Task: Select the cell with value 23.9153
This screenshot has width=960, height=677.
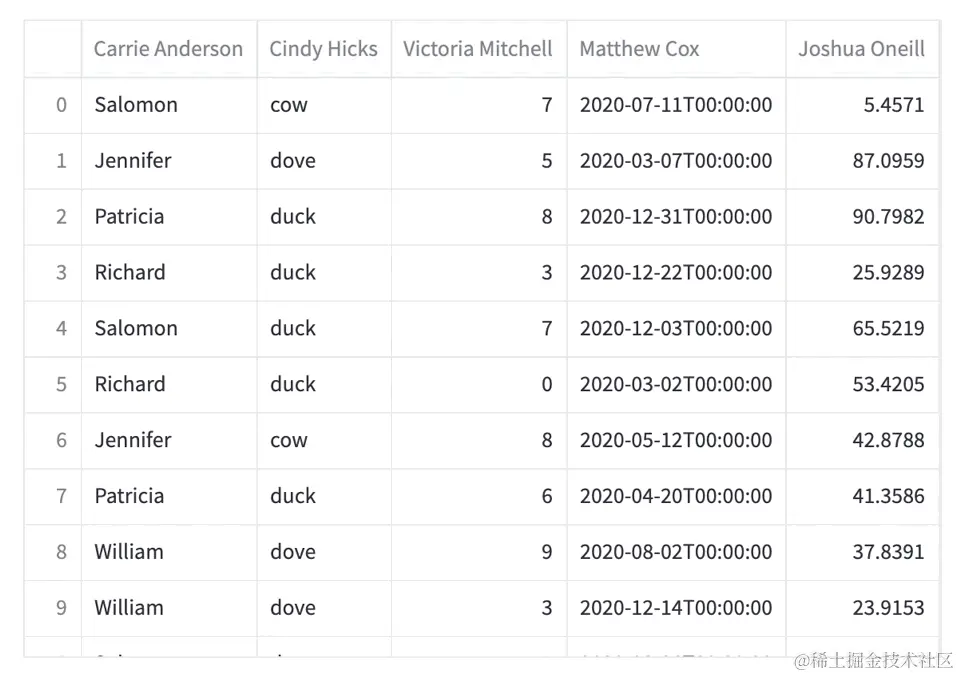Action: coord(888,608)
